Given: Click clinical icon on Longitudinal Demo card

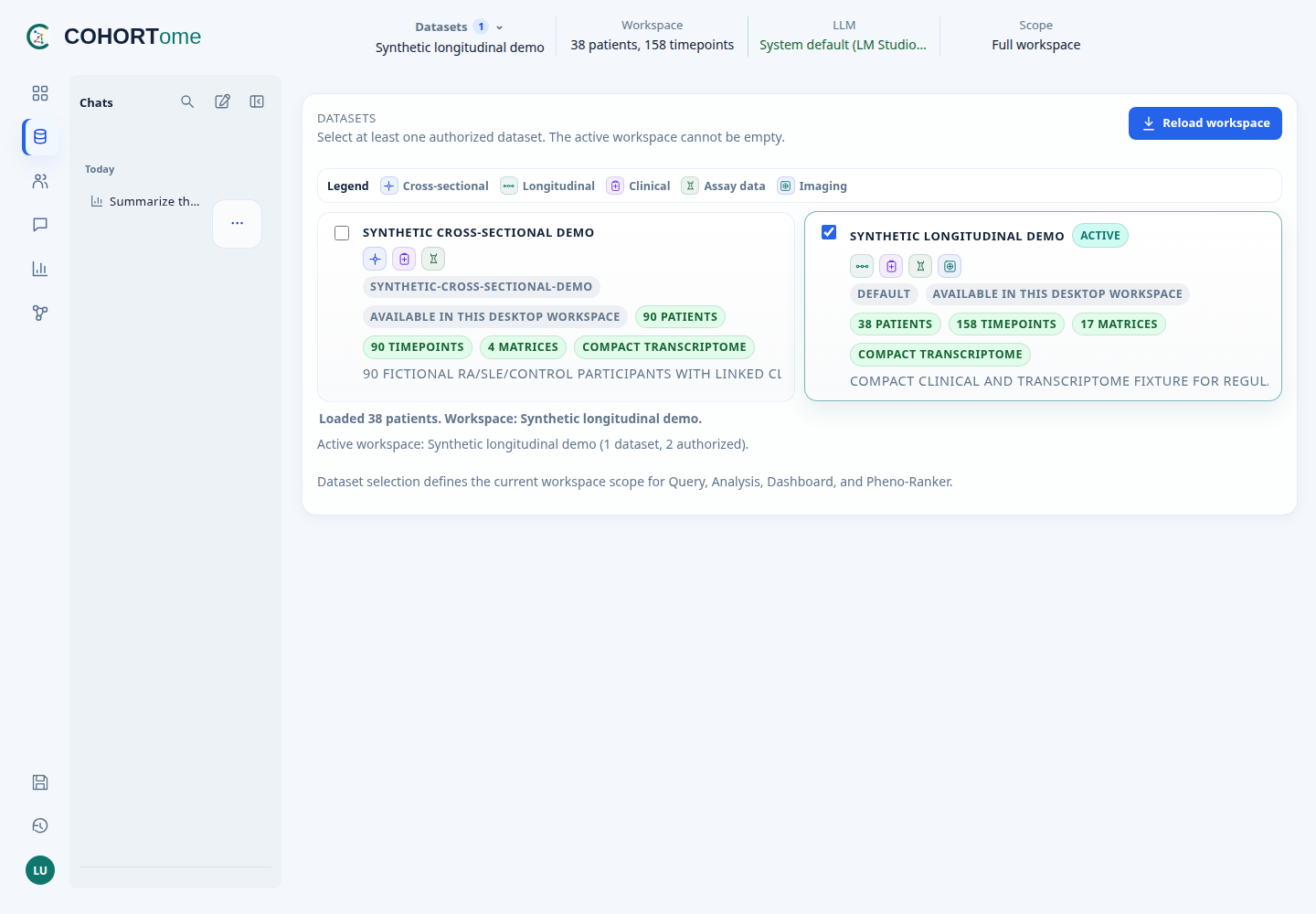Looking at the screenshot, I should pos(891,266).
